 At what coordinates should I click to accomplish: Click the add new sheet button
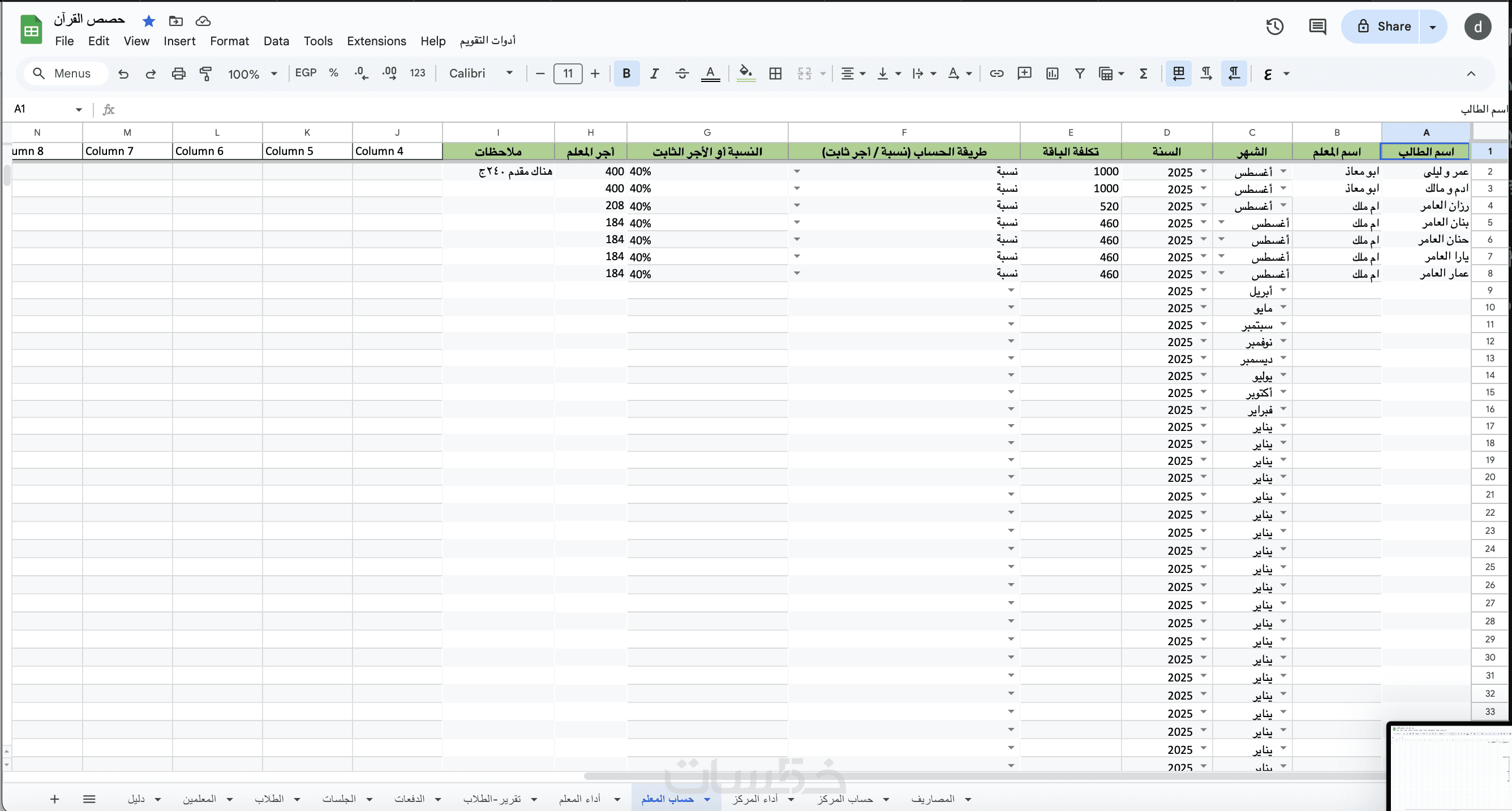click(54, 799)
